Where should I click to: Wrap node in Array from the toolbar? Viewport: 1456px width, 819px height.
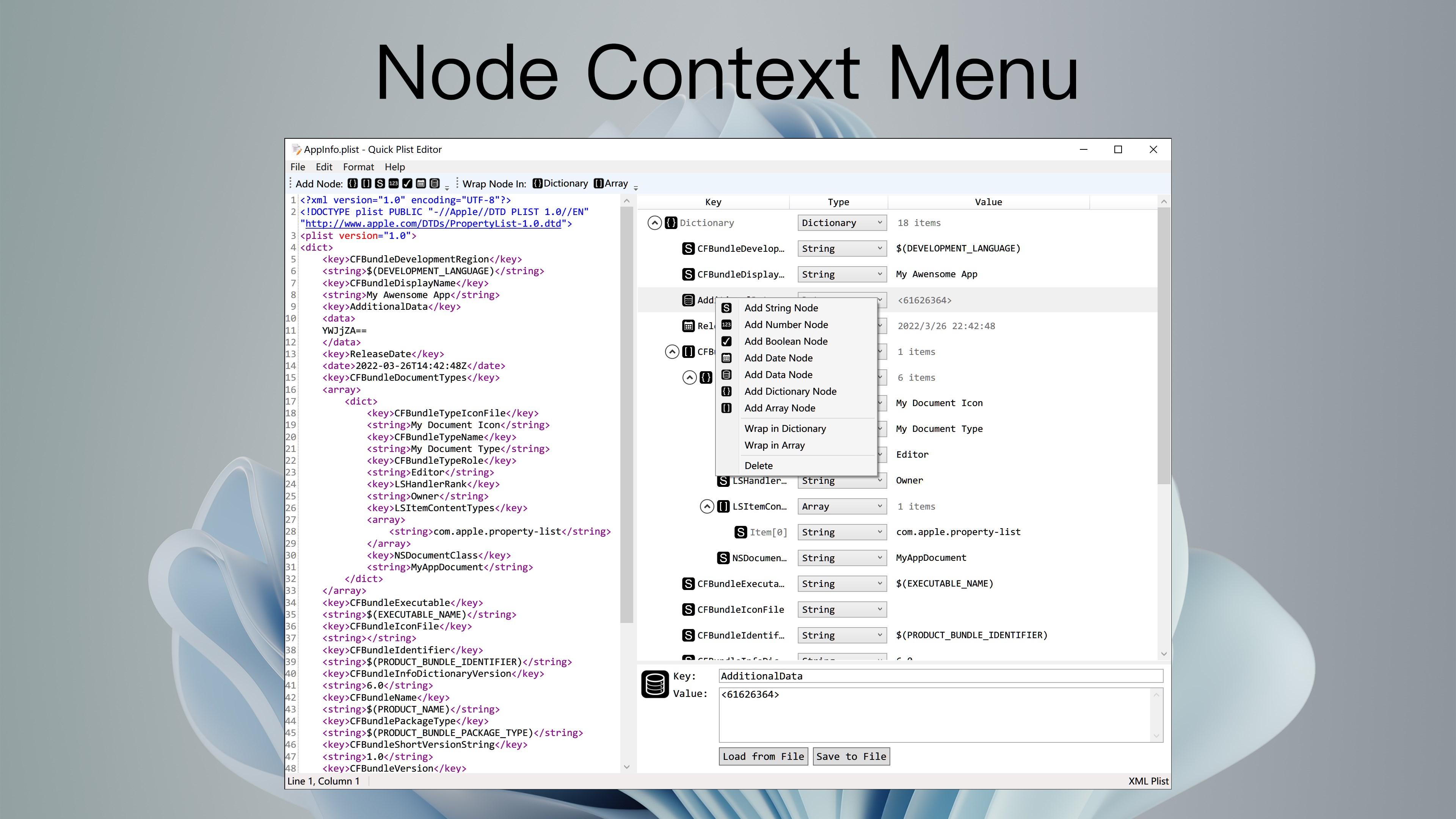tap(611, 183)
